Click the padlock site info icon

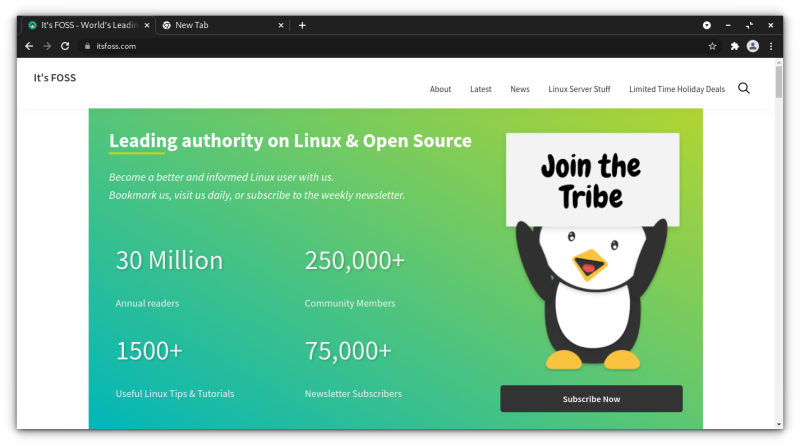[87, 46]
